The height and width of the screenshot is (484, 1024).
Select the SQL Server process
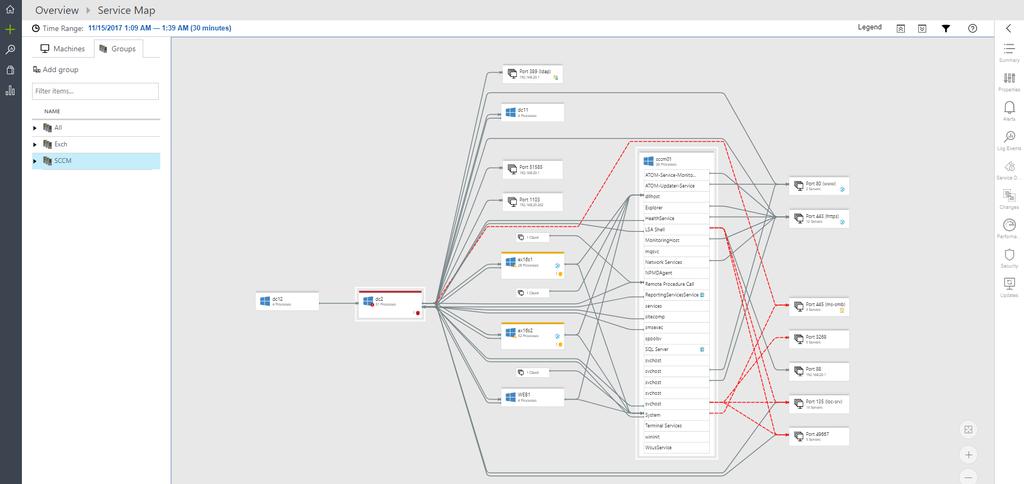(x=677, y=349)
